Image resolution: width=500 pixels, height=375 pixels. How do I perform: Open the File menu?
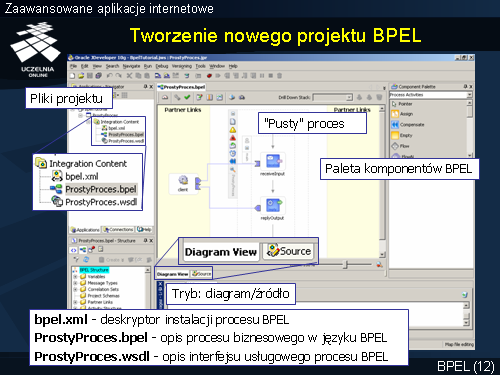point(73,66)
